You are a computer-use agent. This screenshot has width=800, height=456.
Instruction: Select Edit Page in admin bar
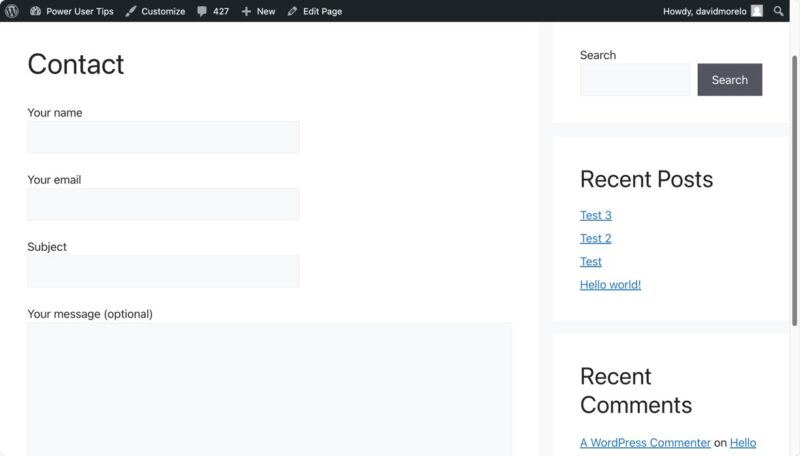[x=315, y=11]
